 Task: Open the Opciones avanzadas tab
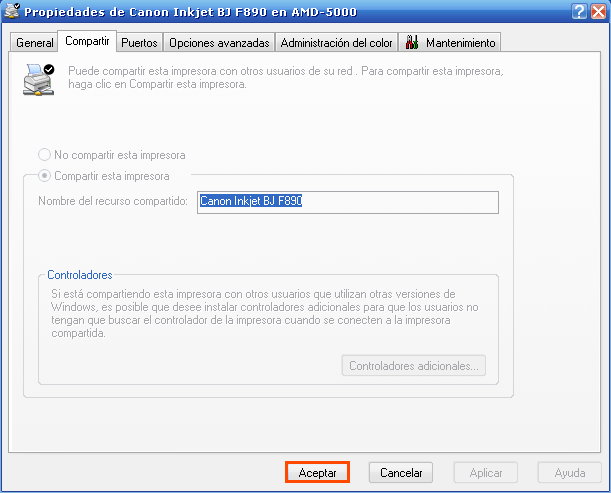click(x=219, y=42)
